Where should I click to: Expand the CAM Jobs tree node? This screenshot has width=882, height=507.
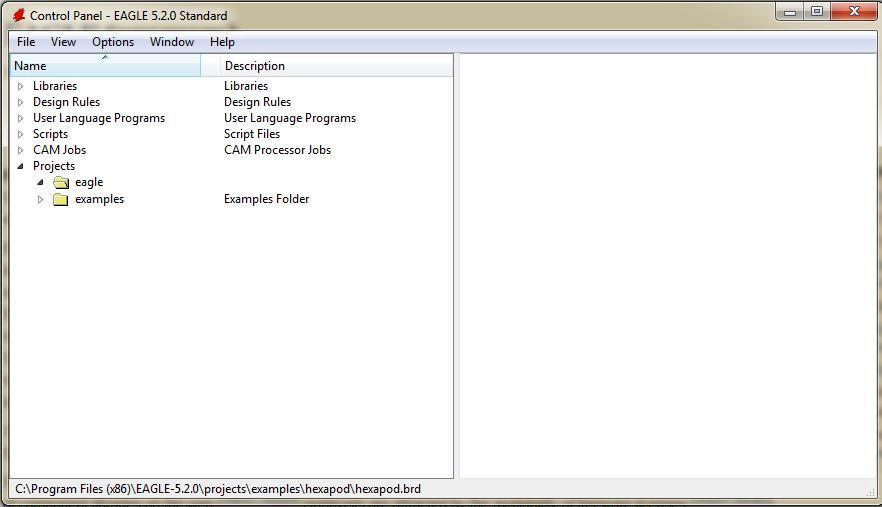21,150
